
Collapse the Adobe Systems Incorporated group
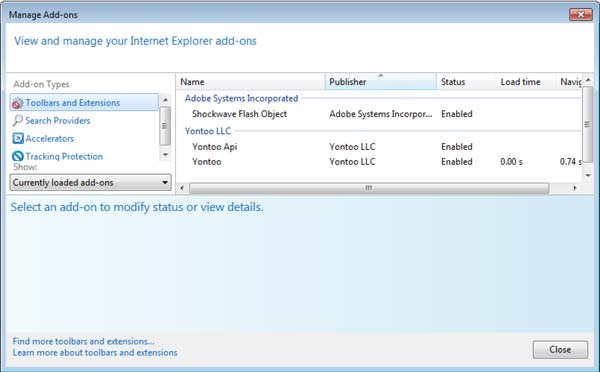point(241,98)
